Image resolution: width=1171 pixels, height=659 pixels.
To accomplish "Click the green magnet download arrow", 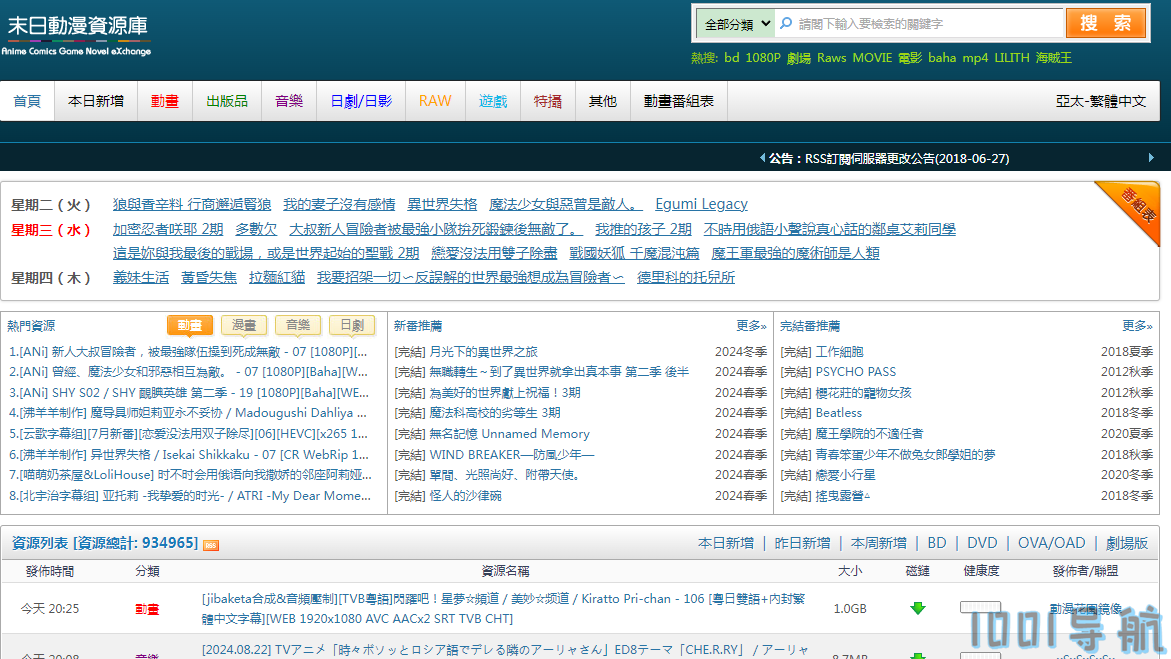I will (x=917, y=608).
